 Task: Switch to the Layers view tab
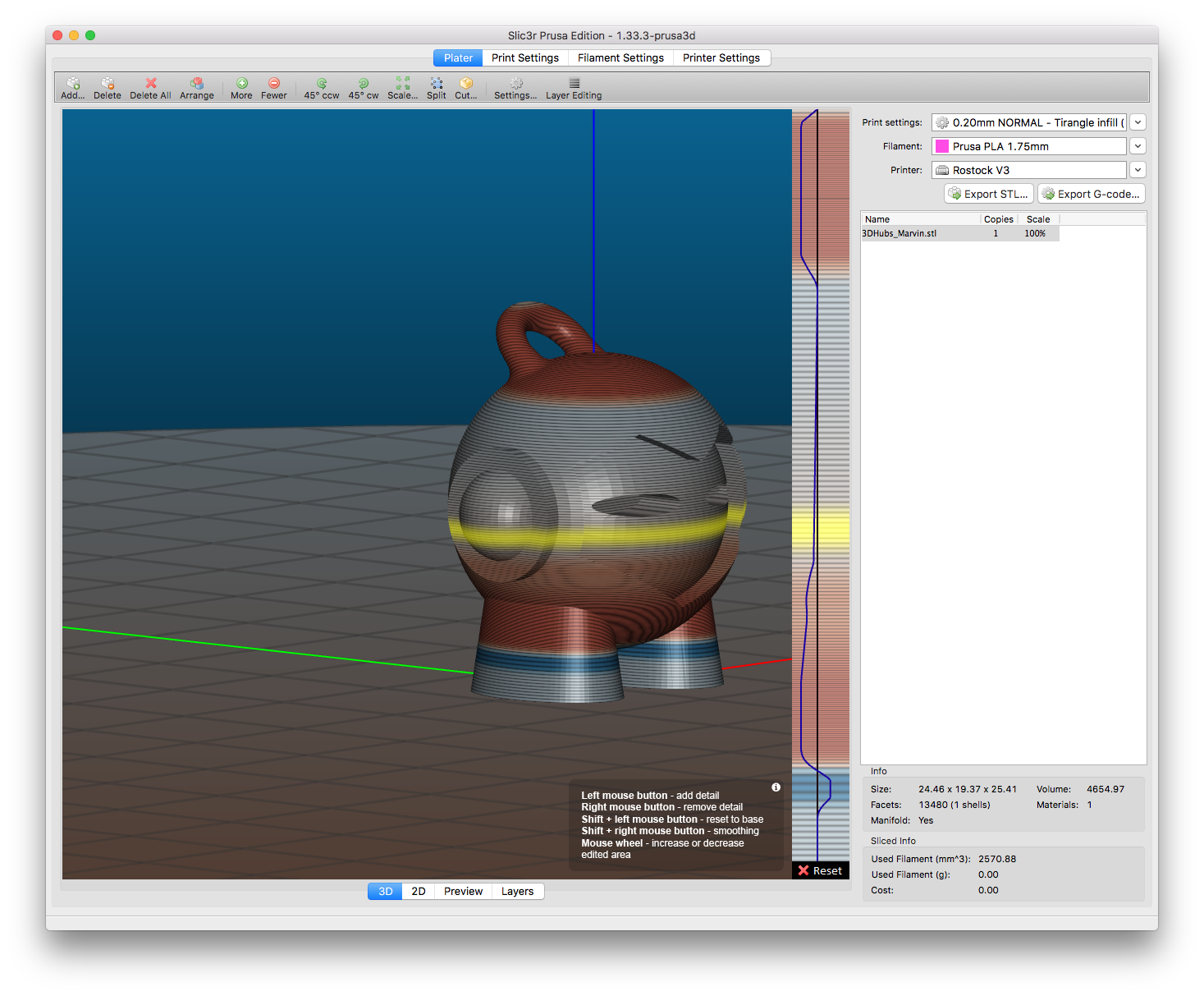[x=517, y=892]
